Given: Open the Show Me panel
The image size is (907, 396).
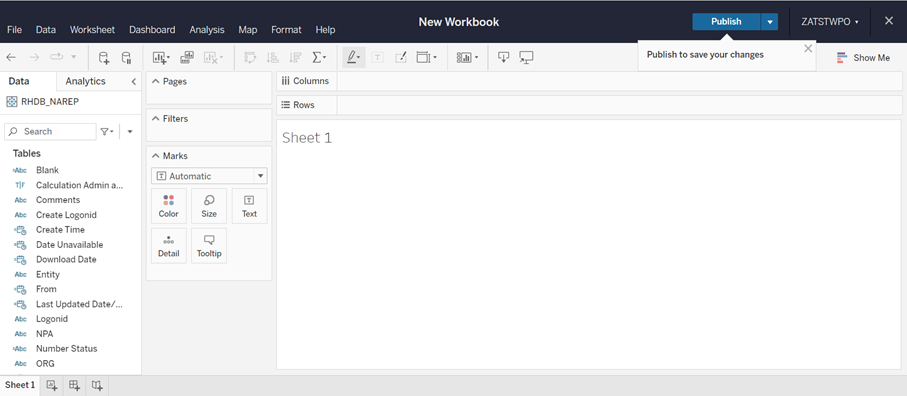Looking at the screenshot, I should pyautogui.click(x=863, y=58).
